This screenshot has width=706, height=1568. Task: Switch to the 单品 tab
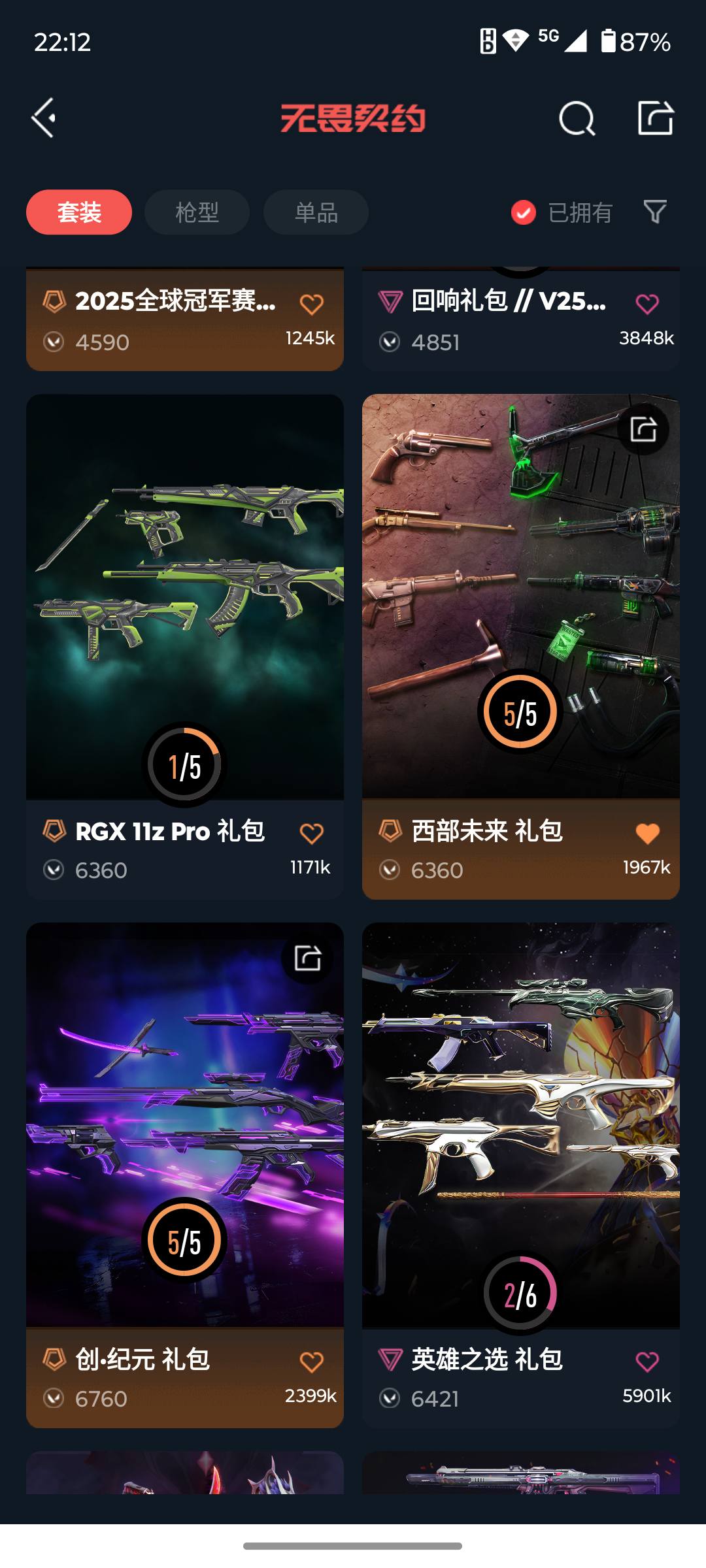click(316, 212)
